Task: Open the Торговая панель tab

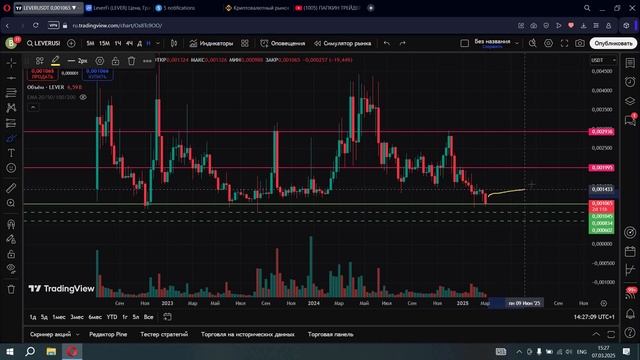Action: (x=331, y=334)
